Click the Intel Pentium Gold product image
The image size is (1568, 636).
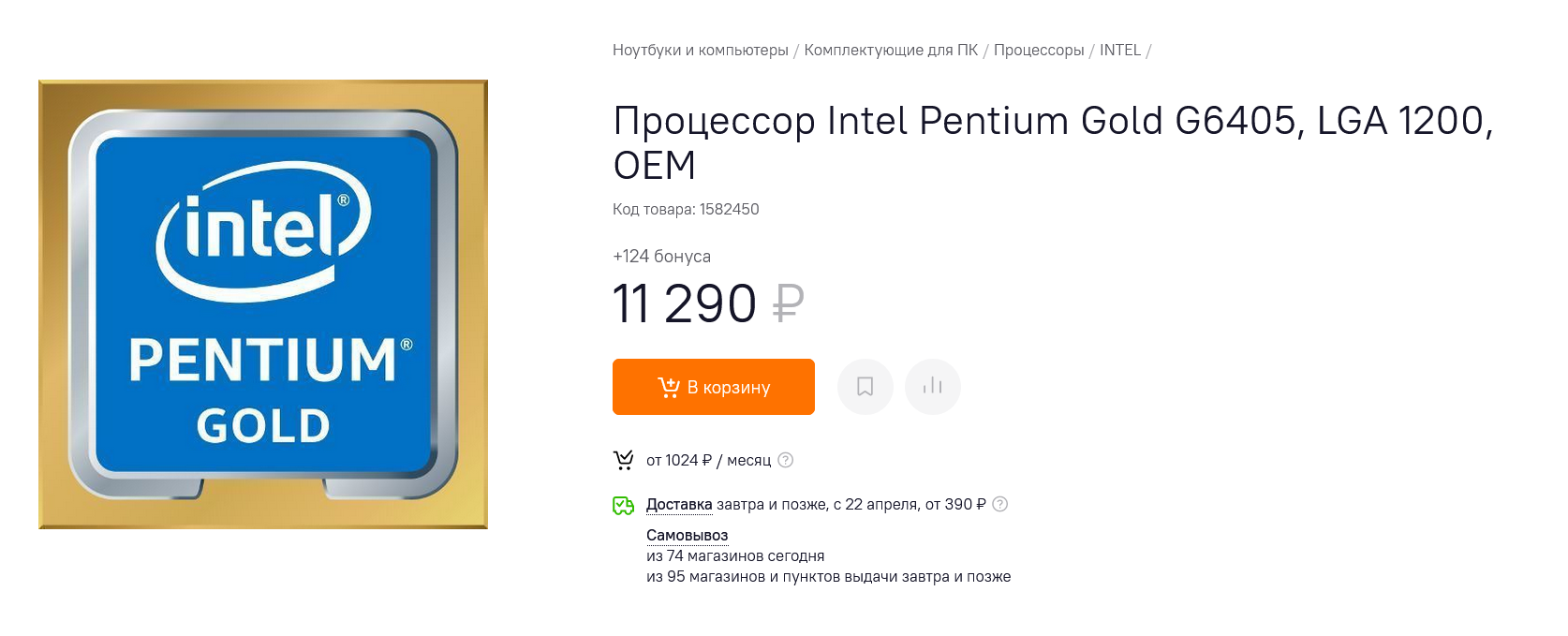pyautogui.click(x=263, y=304)
